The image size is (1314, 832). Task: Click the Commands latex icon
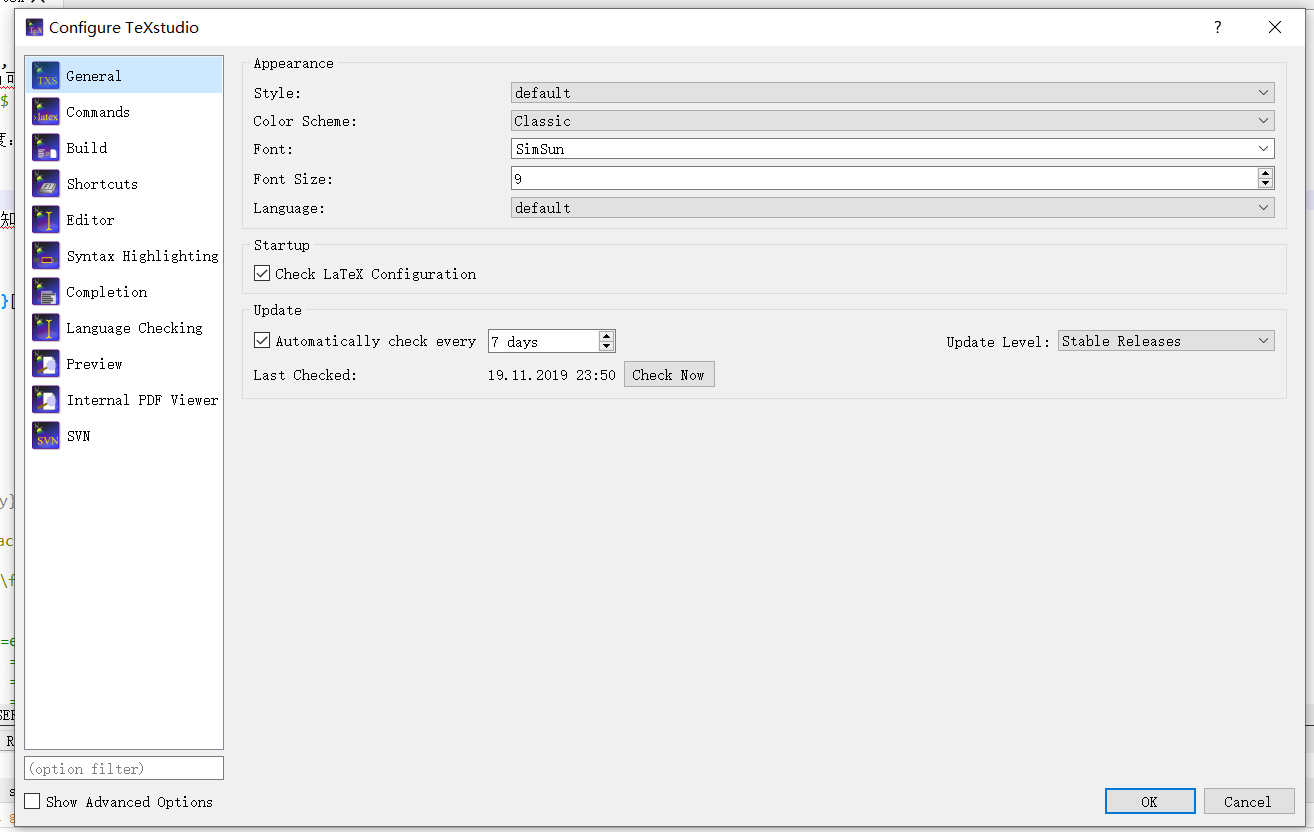[x=46, y=112]
